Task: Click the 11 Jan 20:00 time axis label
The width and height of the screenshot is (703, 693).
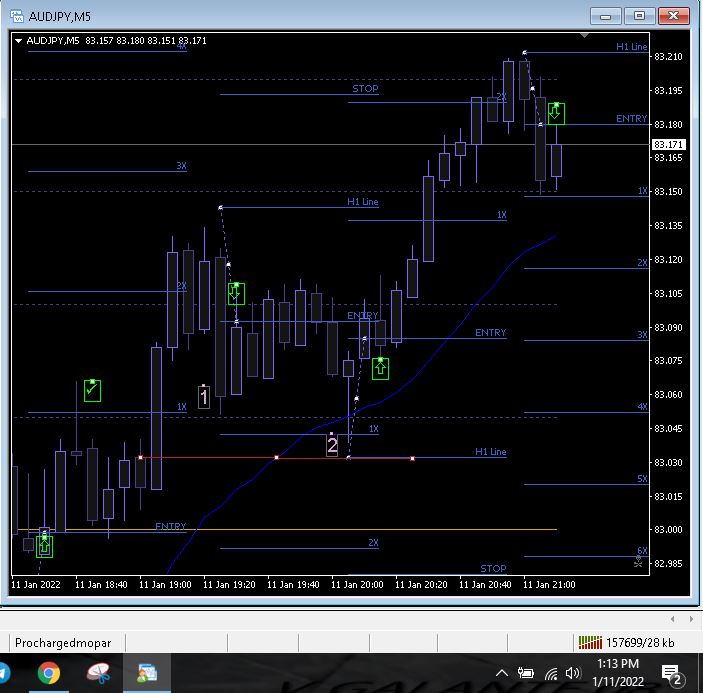Action: 357,585
